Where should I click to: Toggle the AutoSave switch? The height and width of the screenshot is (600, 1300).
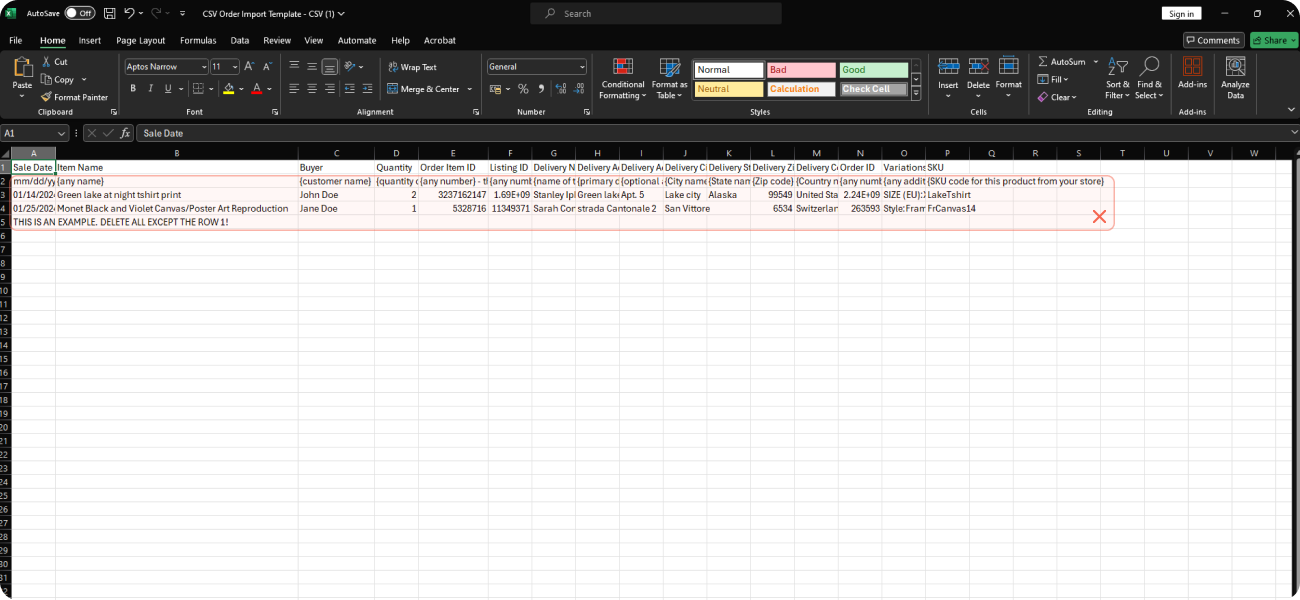(x=80, y=14)
